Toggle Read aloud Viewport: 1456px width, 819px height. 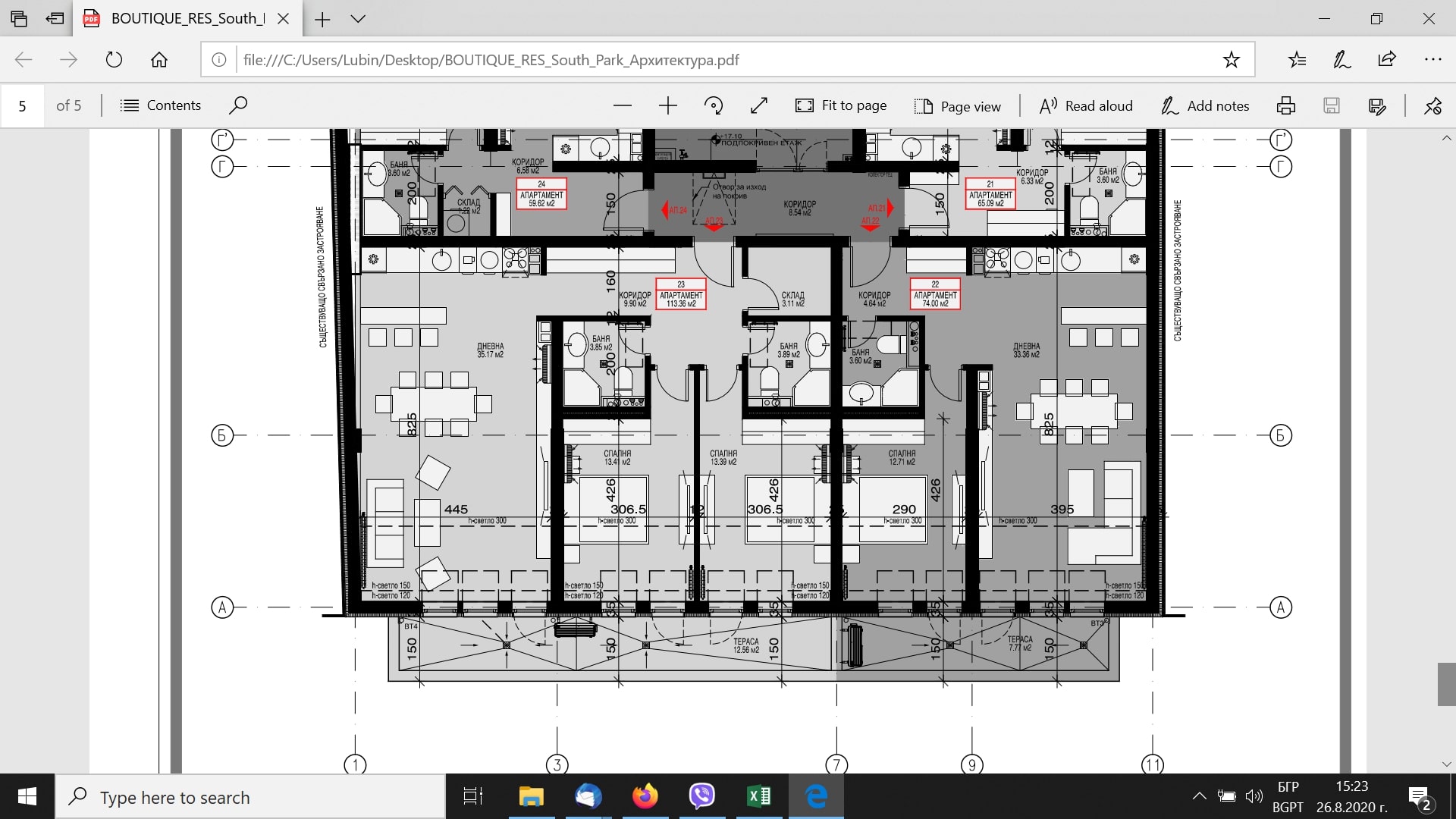[x=1086, y=106]
